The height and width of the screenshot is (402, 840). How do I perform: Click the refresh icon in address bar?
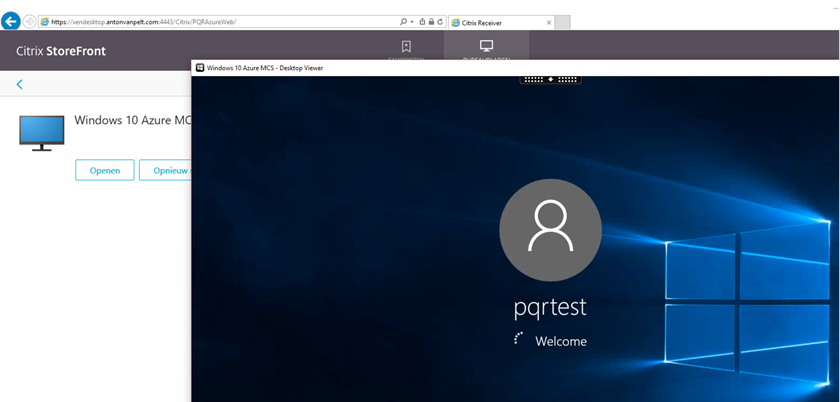click(440, 22)
